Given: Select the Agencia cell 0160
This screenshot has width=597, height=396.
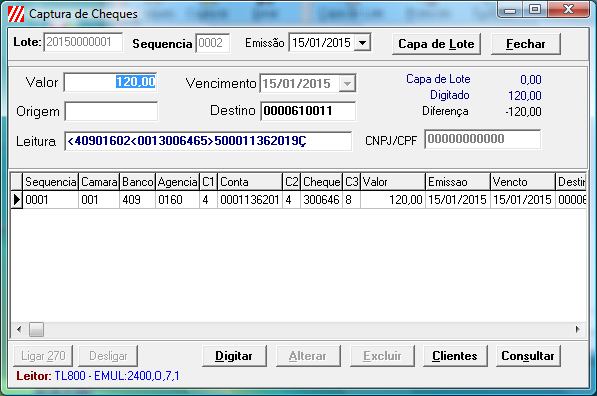Looking at the screenshot, I should (177, 200).
